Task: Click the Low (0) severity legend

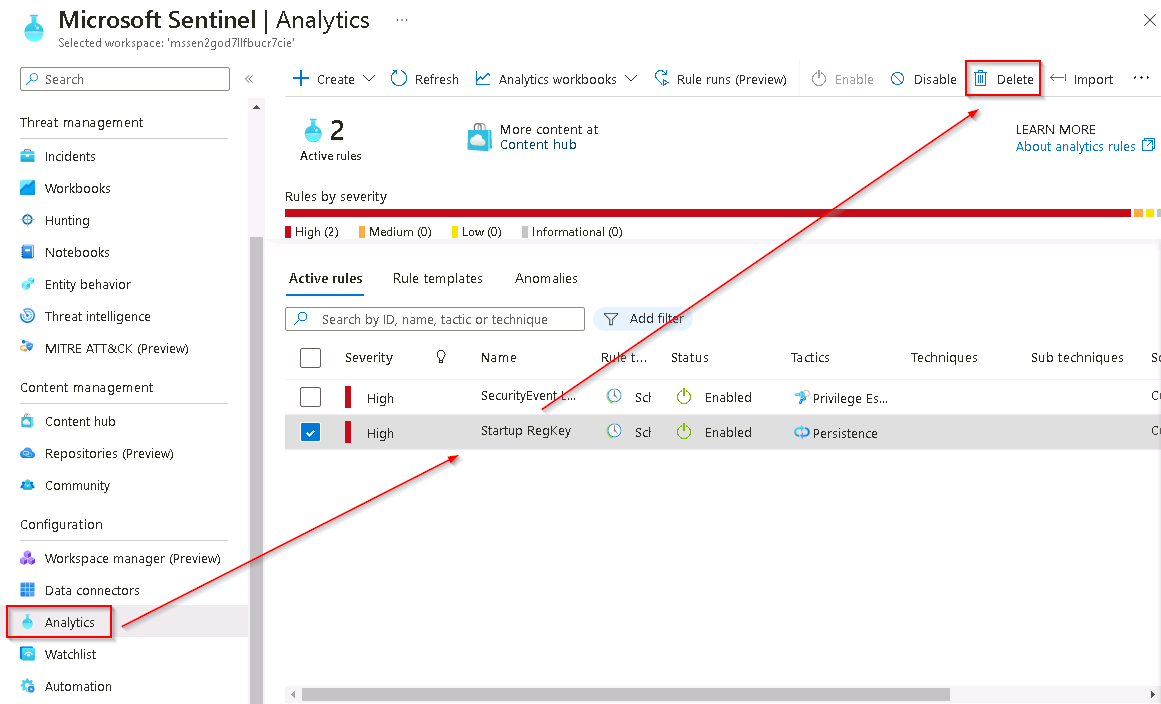Action: pos(477,232)
